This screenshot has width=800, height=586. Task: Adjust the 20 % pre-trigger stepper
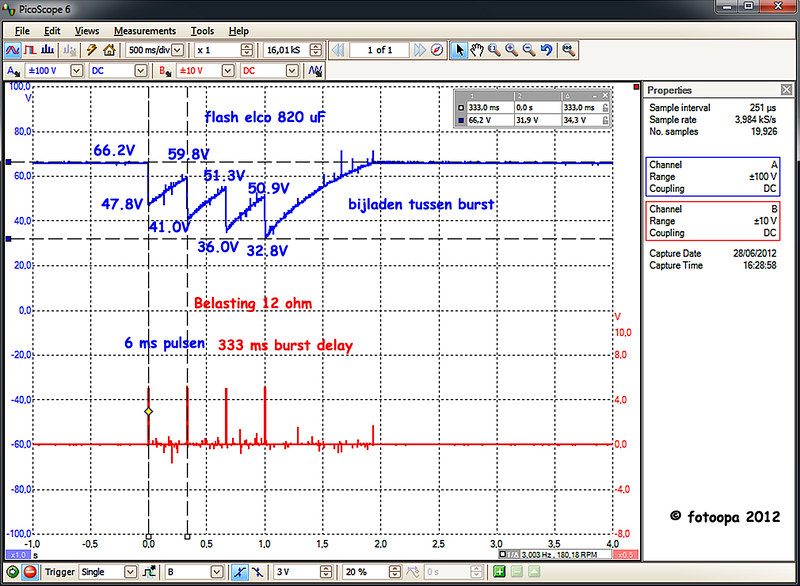pos(394,572)
